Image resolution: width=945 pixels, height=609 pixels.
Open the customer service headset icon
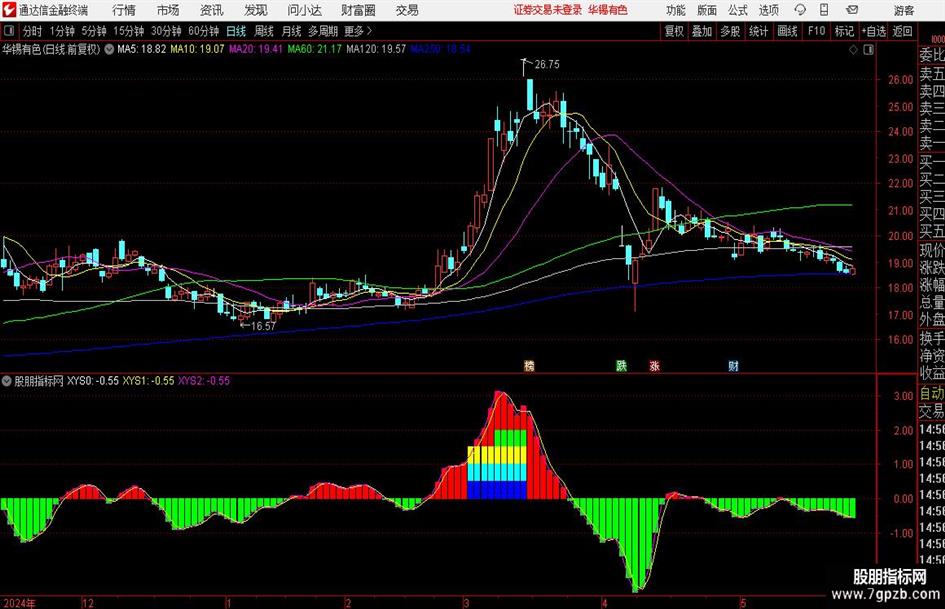coord(800,10)
